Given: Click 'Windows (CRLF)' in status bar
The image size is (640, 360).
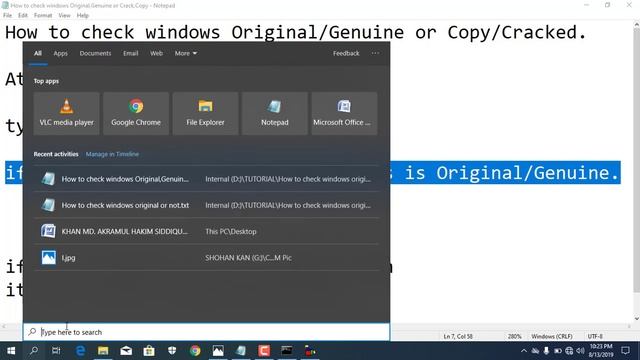Looking at the screenshot, I should point(551,336).
